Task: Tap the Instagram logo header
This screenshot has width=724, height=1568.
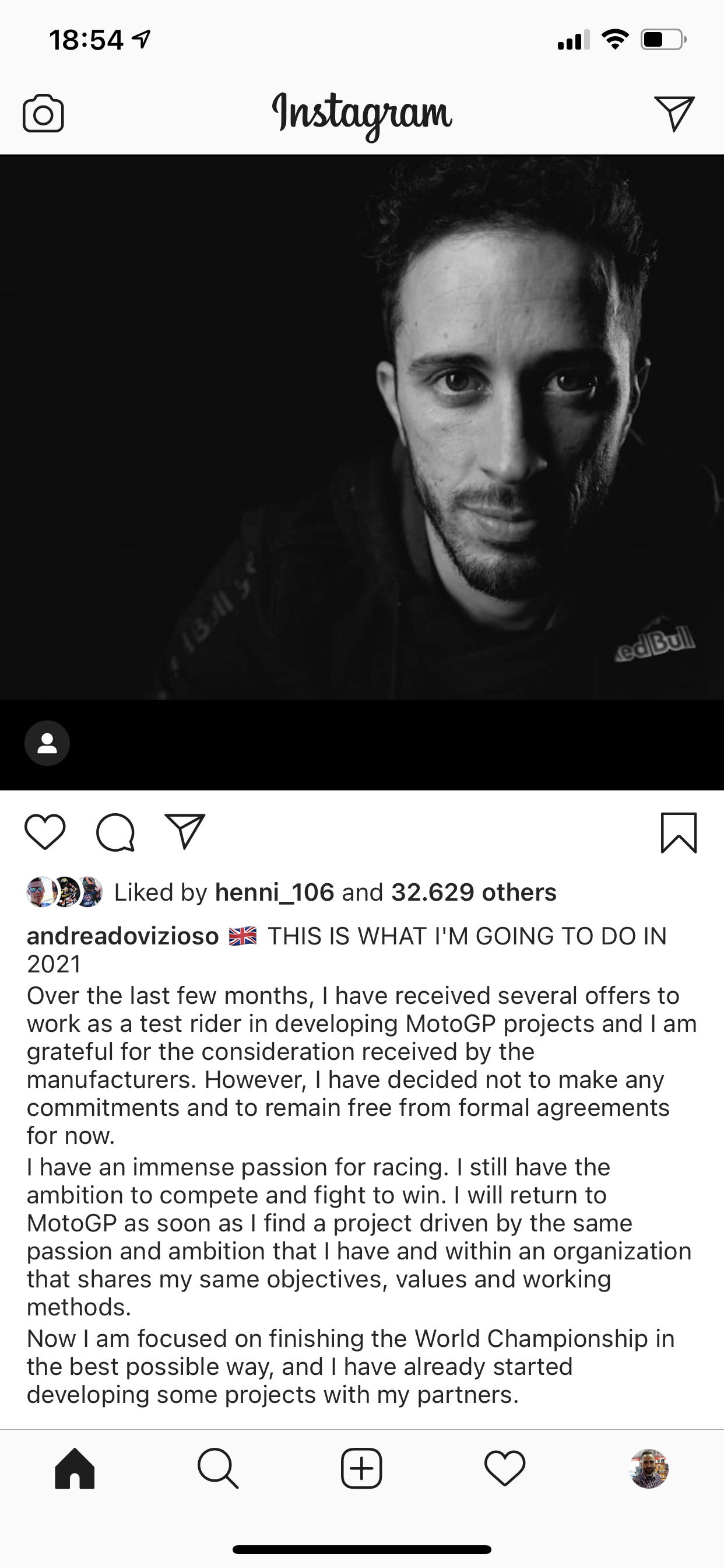Action: pyautogui.click(x=362, y=114)
